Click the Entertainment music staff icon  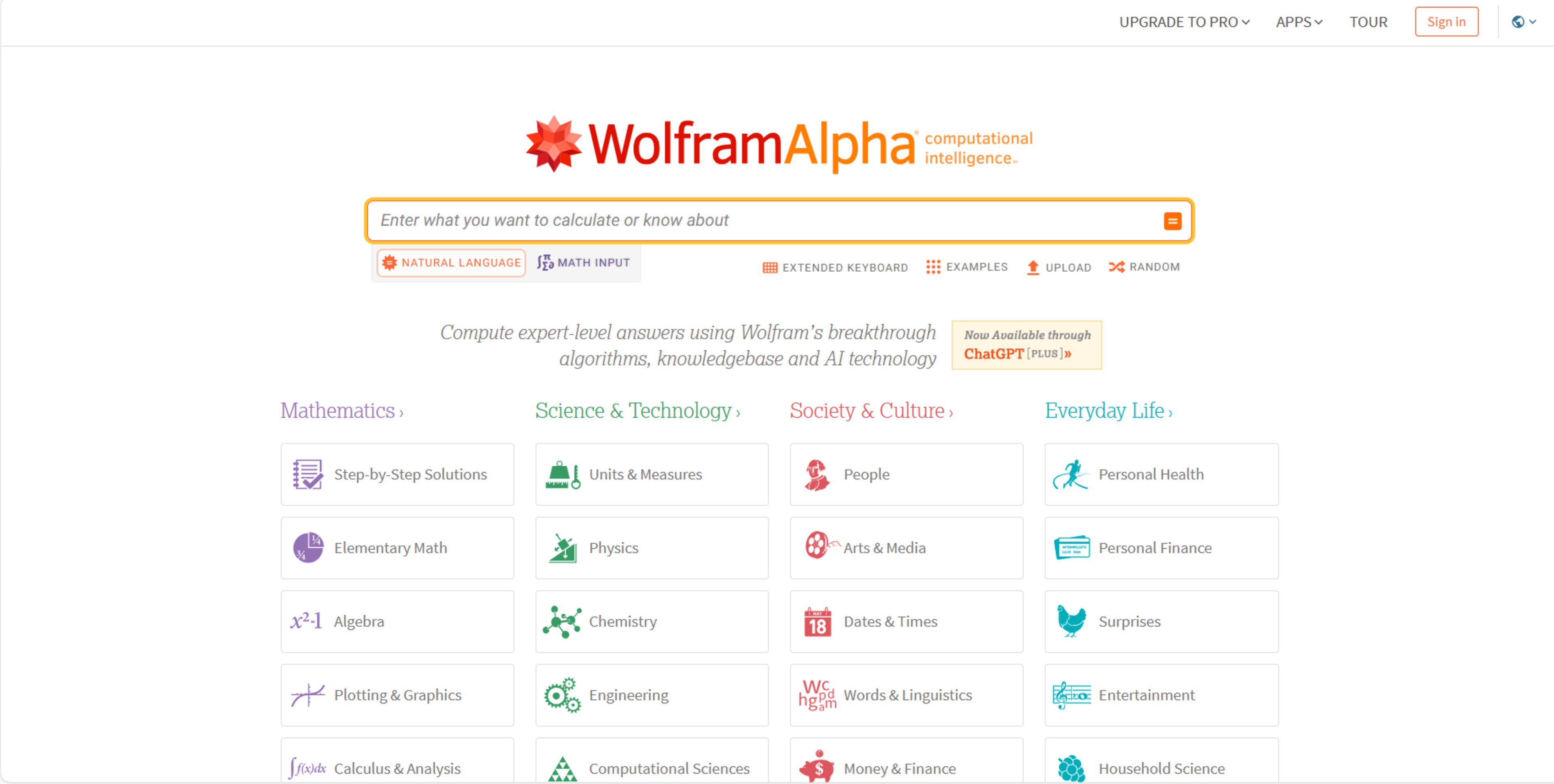point(1072,695)
